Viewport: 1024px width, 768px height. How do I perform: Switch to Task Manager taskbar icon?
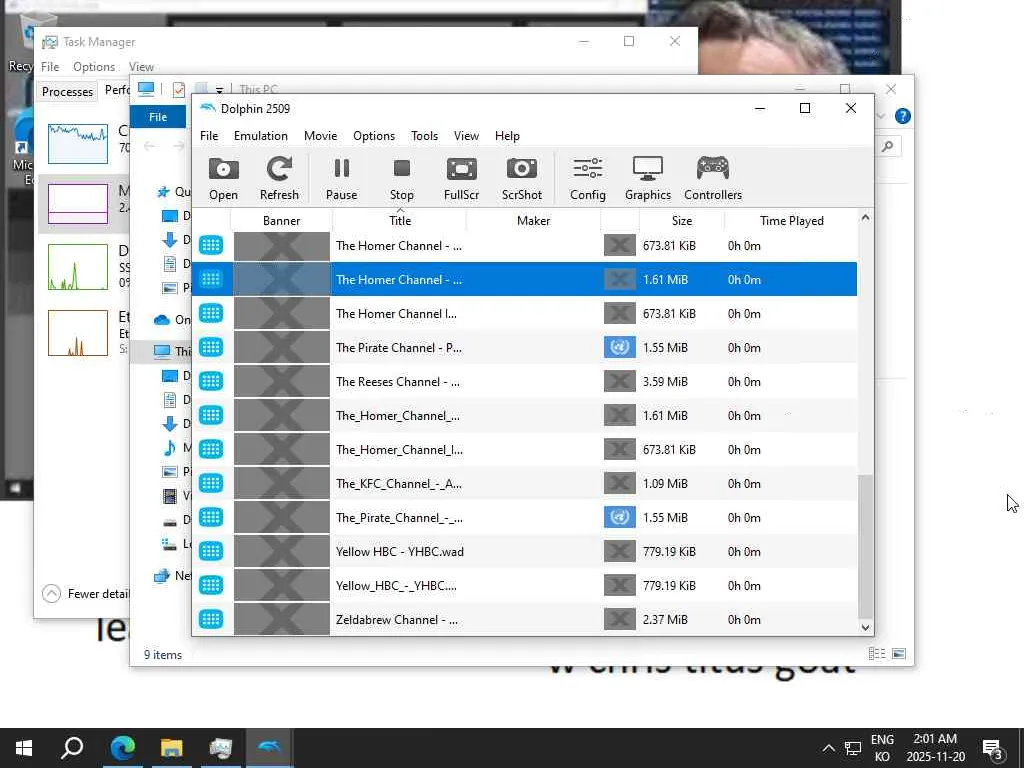pyautogui.click(x=221, y=748)
